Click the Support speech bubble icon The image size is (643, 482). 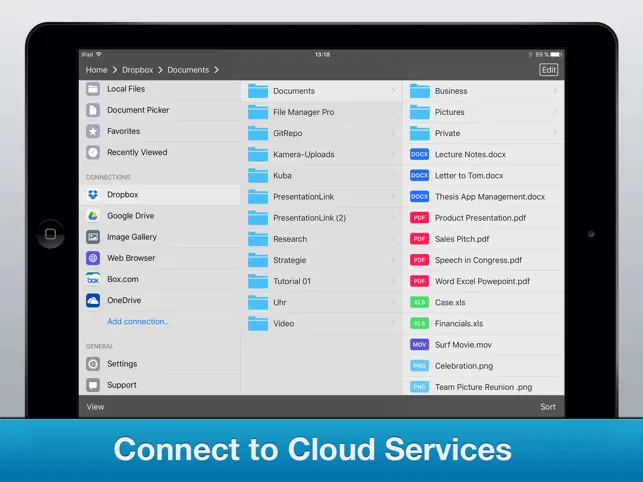93,385
